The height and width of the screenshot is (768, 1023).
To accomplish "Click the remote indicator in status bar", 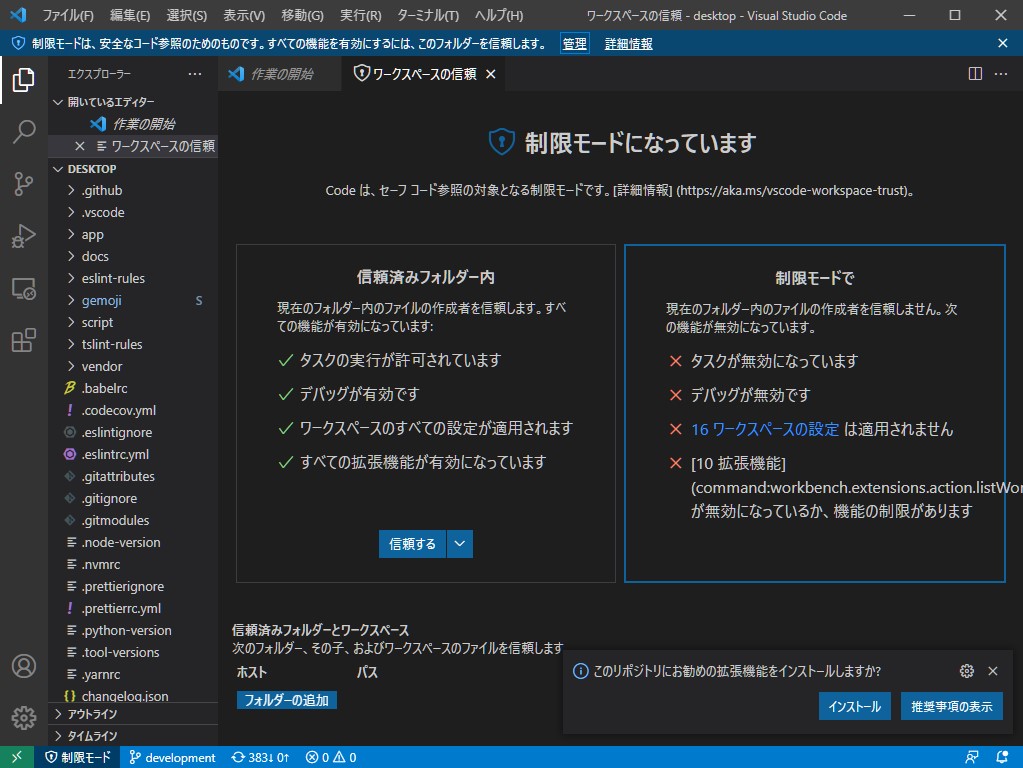I will tap(15, 757).
